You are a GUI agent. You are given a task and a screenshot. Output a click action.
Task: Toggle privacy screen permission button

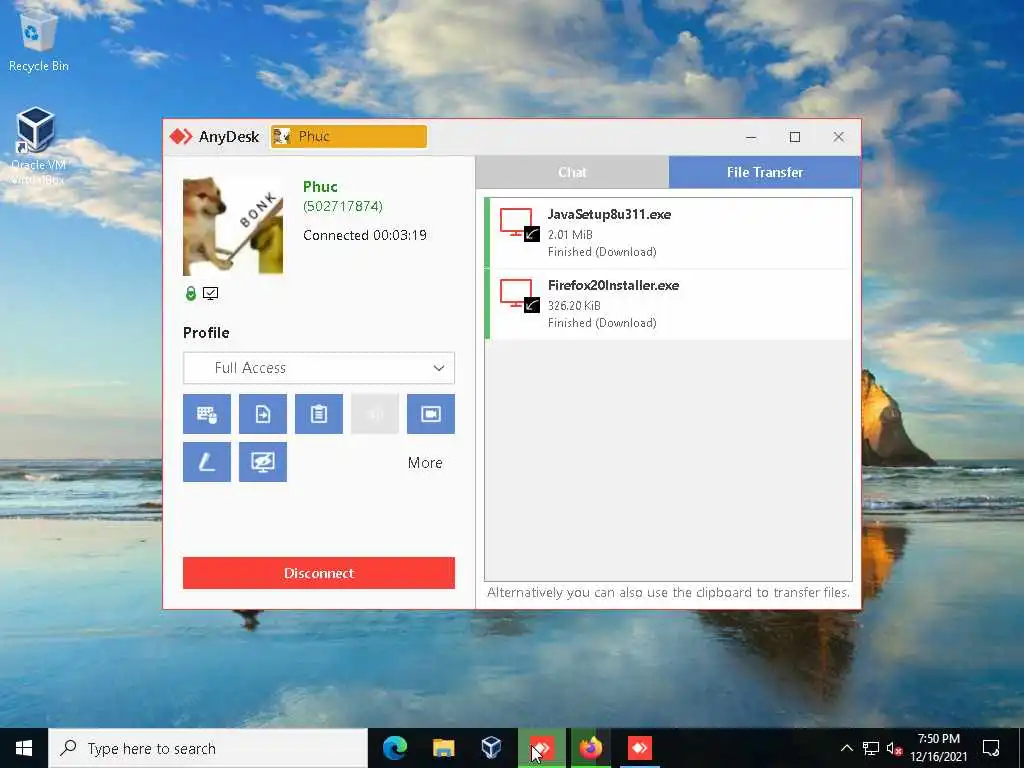[263, 462]
